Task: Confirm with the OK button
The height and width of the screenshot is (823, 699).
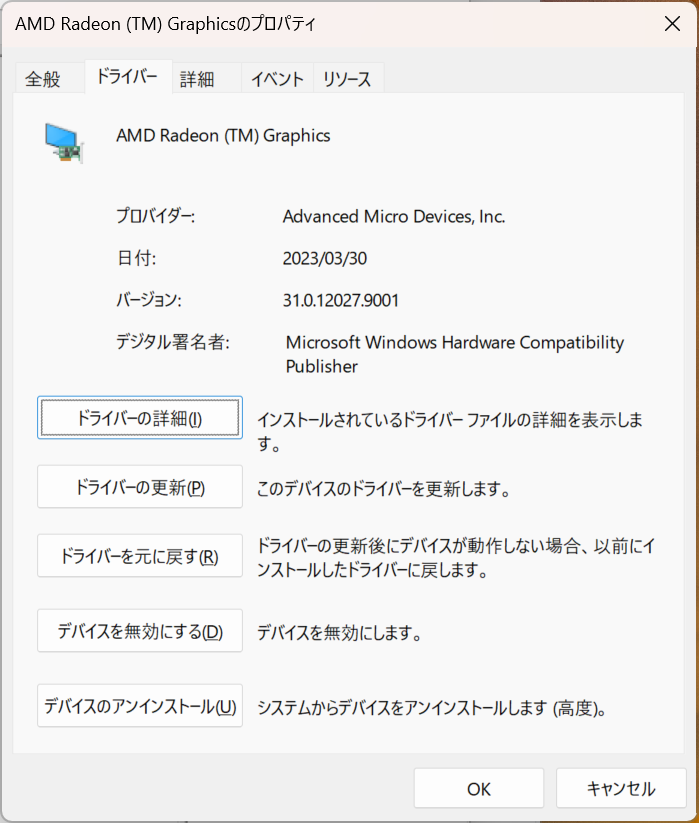Action: click(479, 789)
